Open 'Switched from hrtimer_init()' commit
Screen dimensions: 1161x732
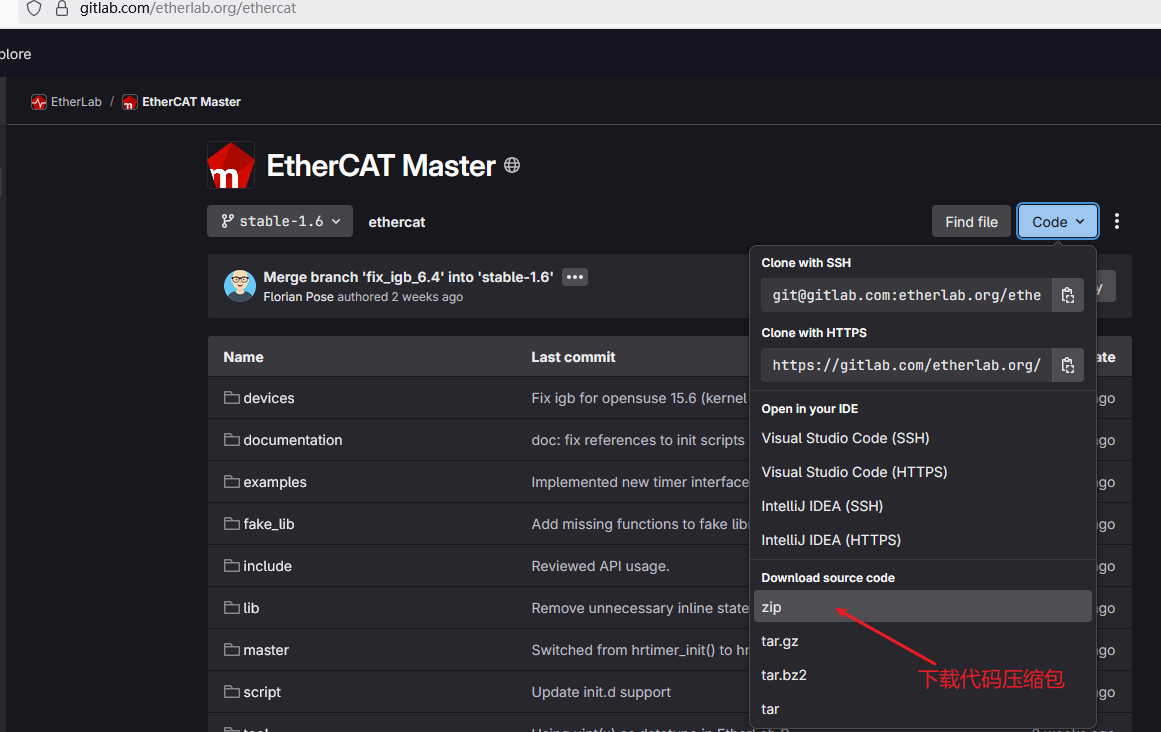(640, 651)
